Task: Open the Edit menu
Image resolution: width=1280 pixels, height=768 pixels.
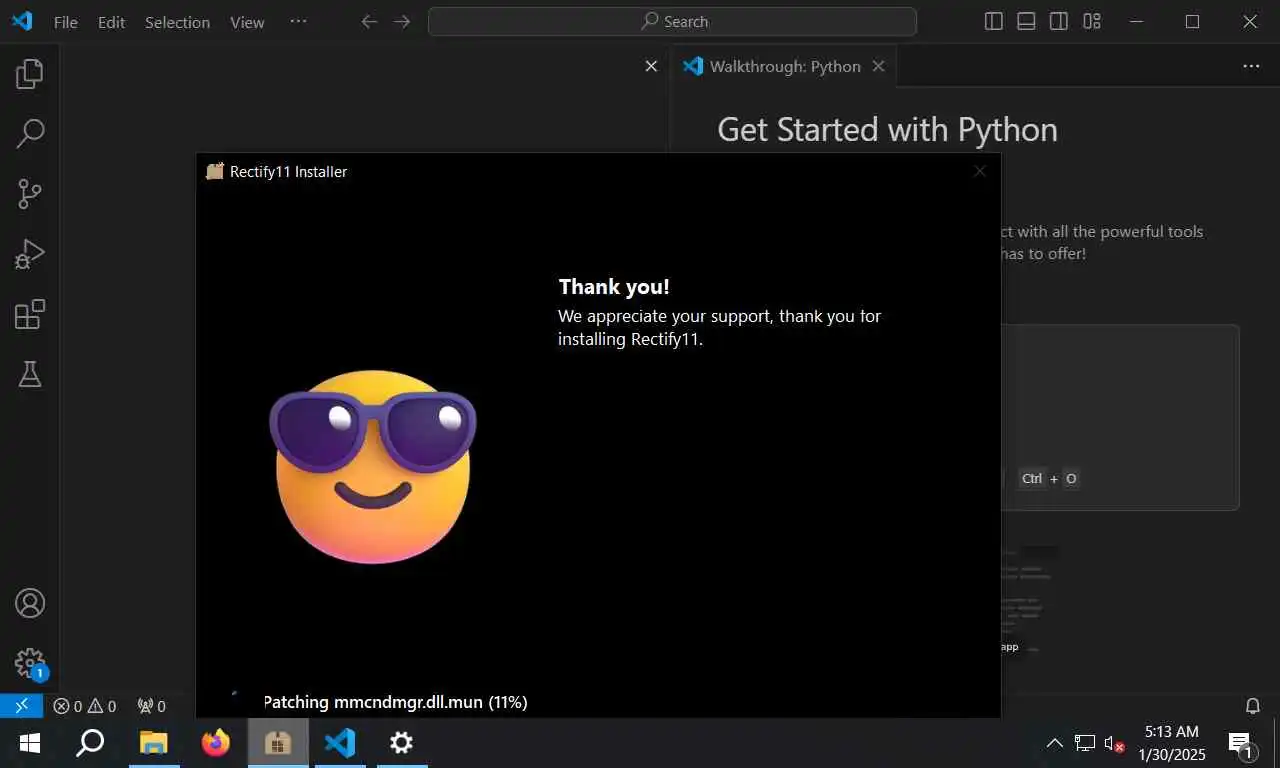Action: (111, 22)
